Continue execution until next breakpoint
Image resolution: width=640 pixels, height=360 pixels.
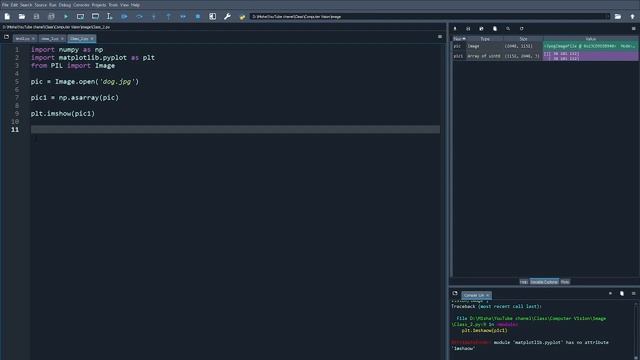(x=183, y=17)
